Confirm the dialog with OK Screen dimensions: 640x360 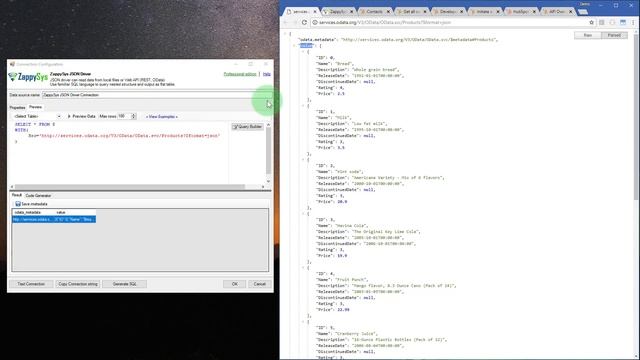click(235, 284)
